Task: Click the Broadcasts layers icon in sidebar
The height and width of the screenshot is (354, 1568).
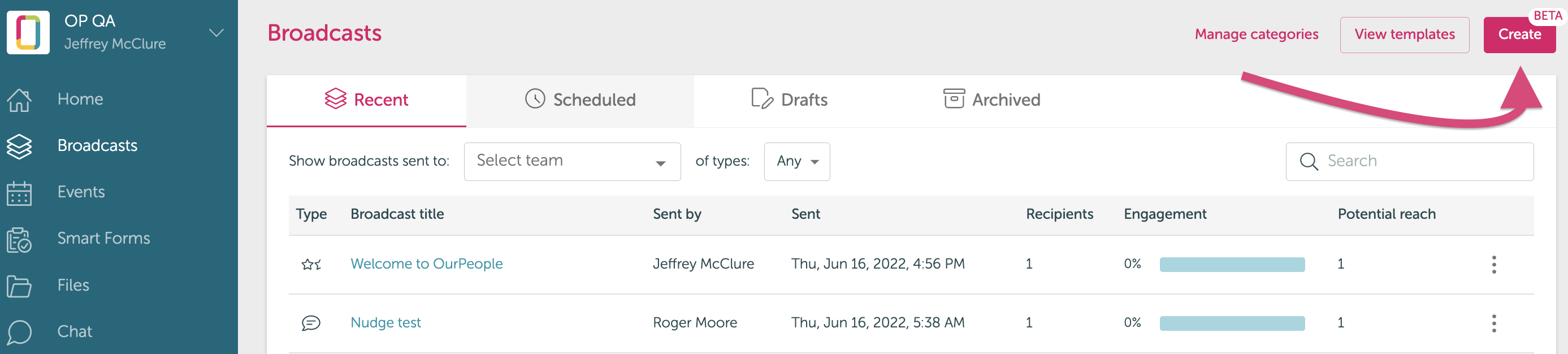Action: pyautogui.click(x=19, y=146)
